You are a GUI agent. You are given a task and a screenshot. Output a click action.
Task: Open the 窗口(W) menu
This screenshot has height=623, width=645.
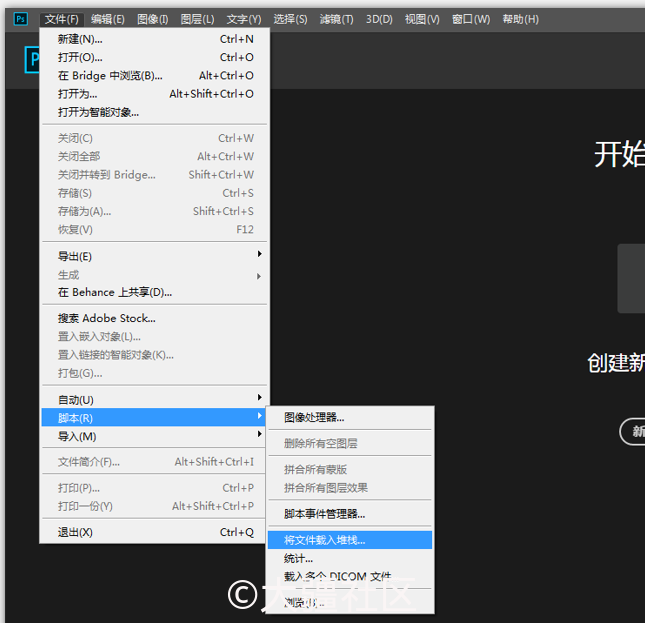471,19
